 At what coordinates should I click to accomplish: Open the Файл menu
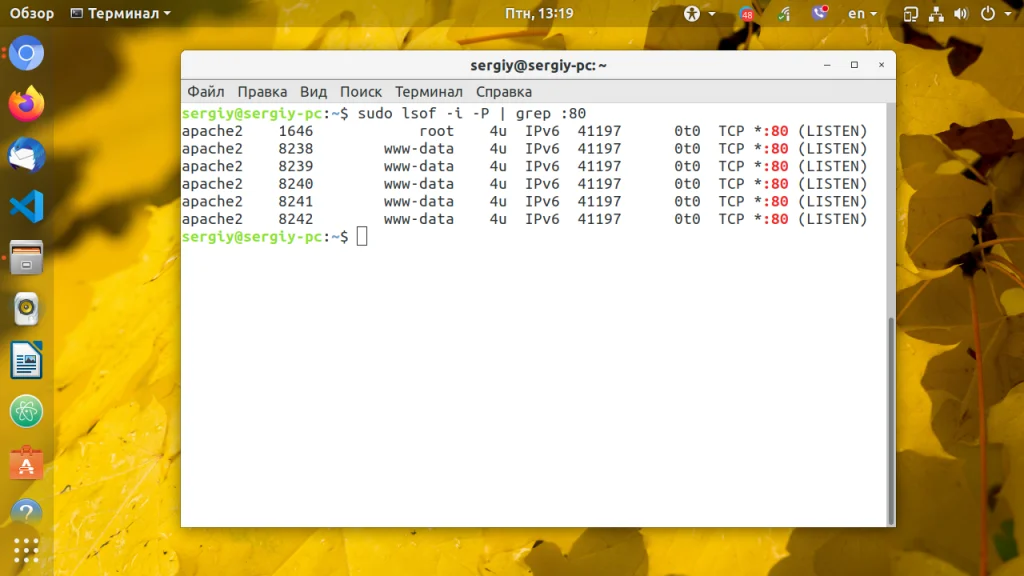(206, 91)
